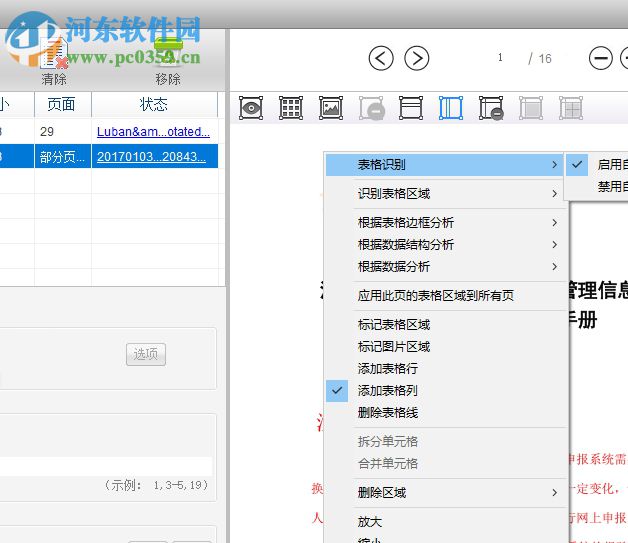This screenshot has height=543, width=628.
Task: Select the 禁用 submenu option
Action: coord(597,187)
